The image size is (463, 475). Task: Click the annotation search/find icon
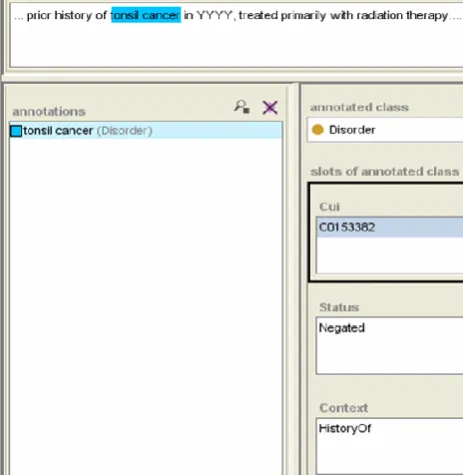coord(242,107)
